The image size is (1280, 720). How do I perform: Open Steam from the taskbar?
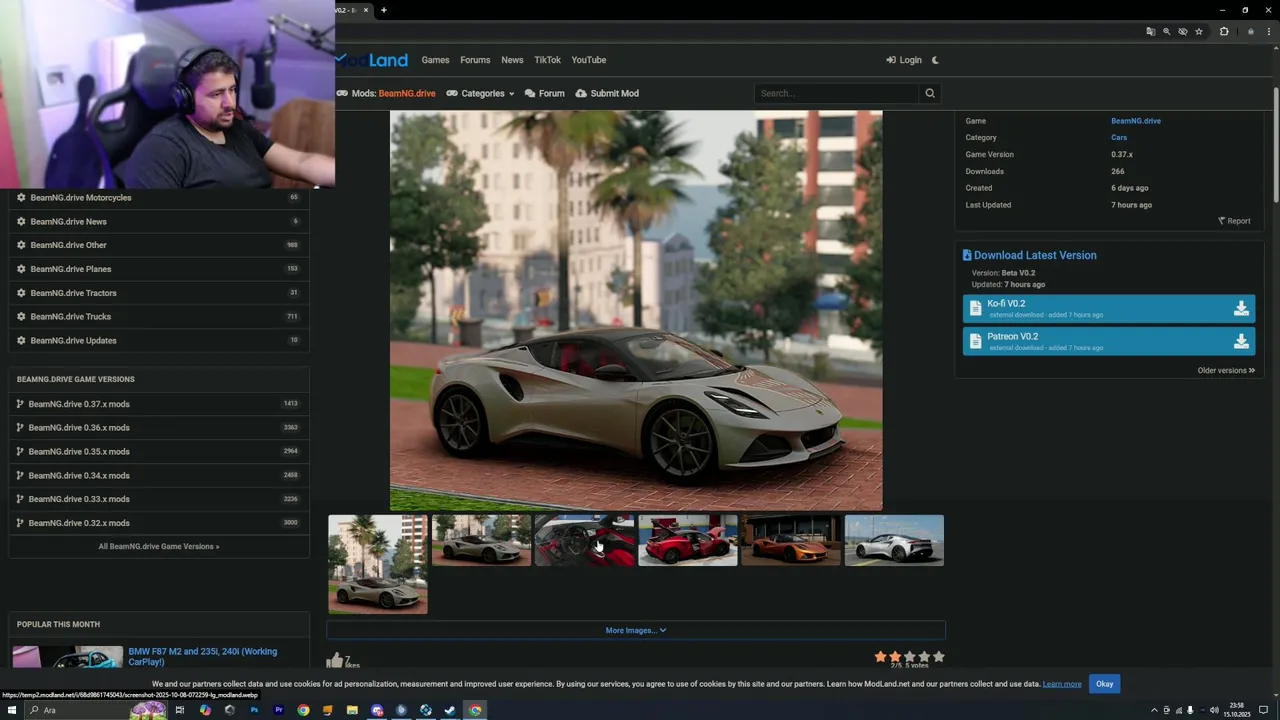(450, 710)
